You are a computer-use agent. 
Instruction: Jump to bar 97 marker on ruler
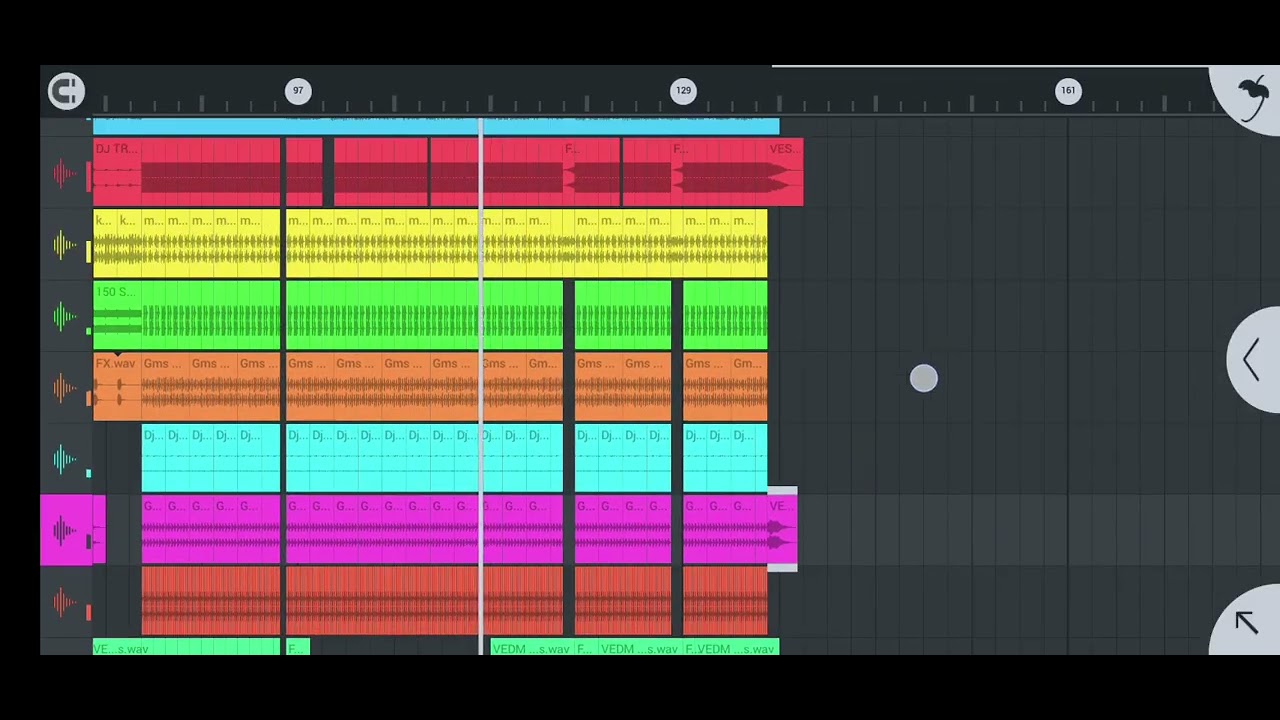pyautogui.click(x=298, y=91)
